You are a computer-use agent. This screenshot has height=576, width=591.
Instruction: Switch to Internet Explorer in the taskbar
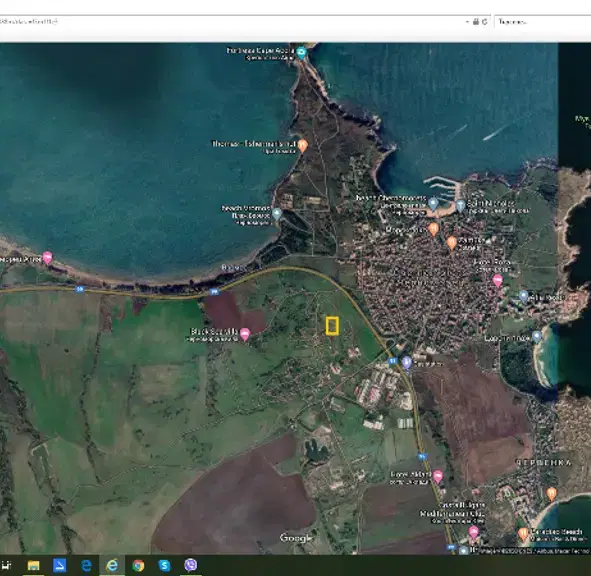point(112,565)
